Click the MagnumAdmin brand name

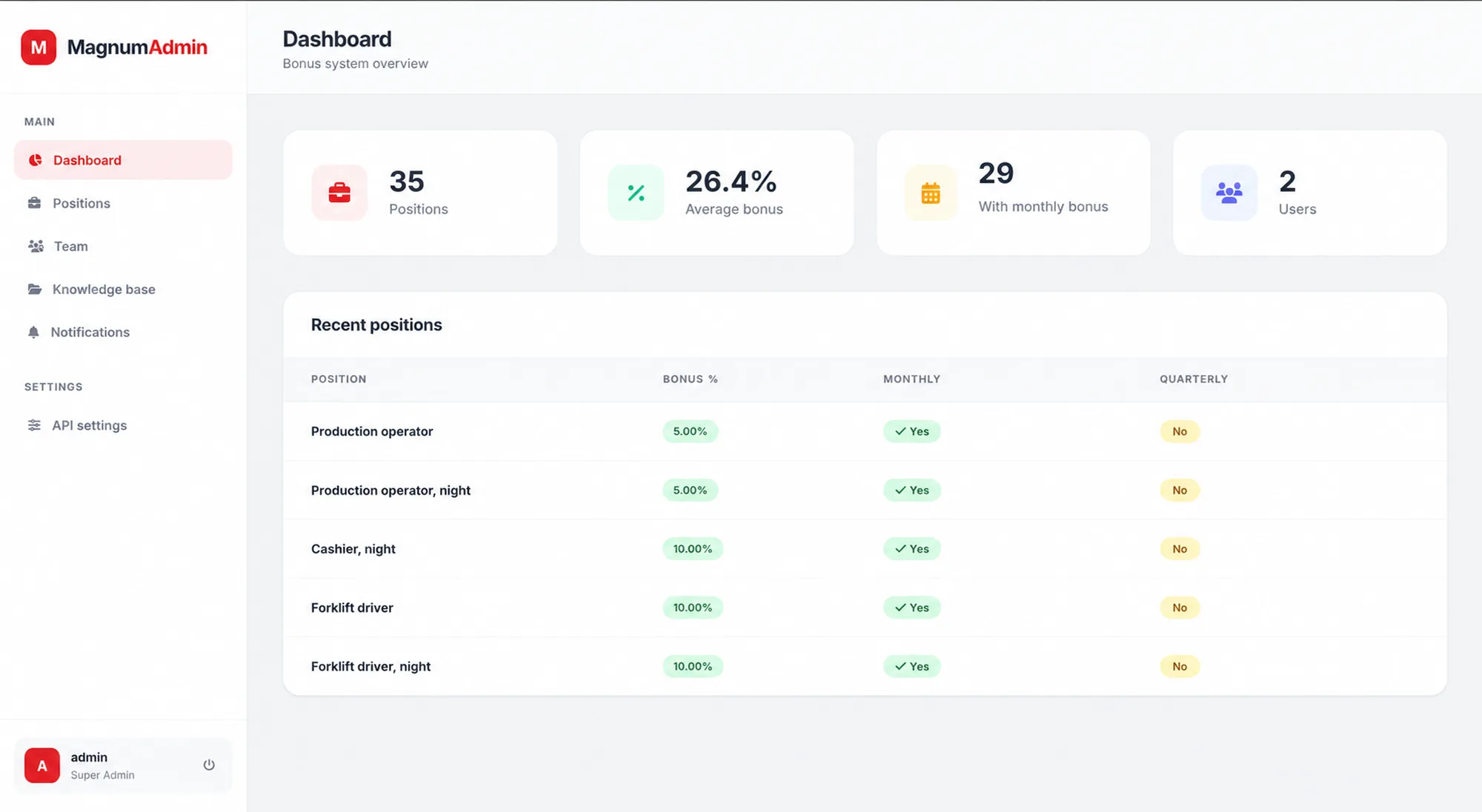point(137,47)
